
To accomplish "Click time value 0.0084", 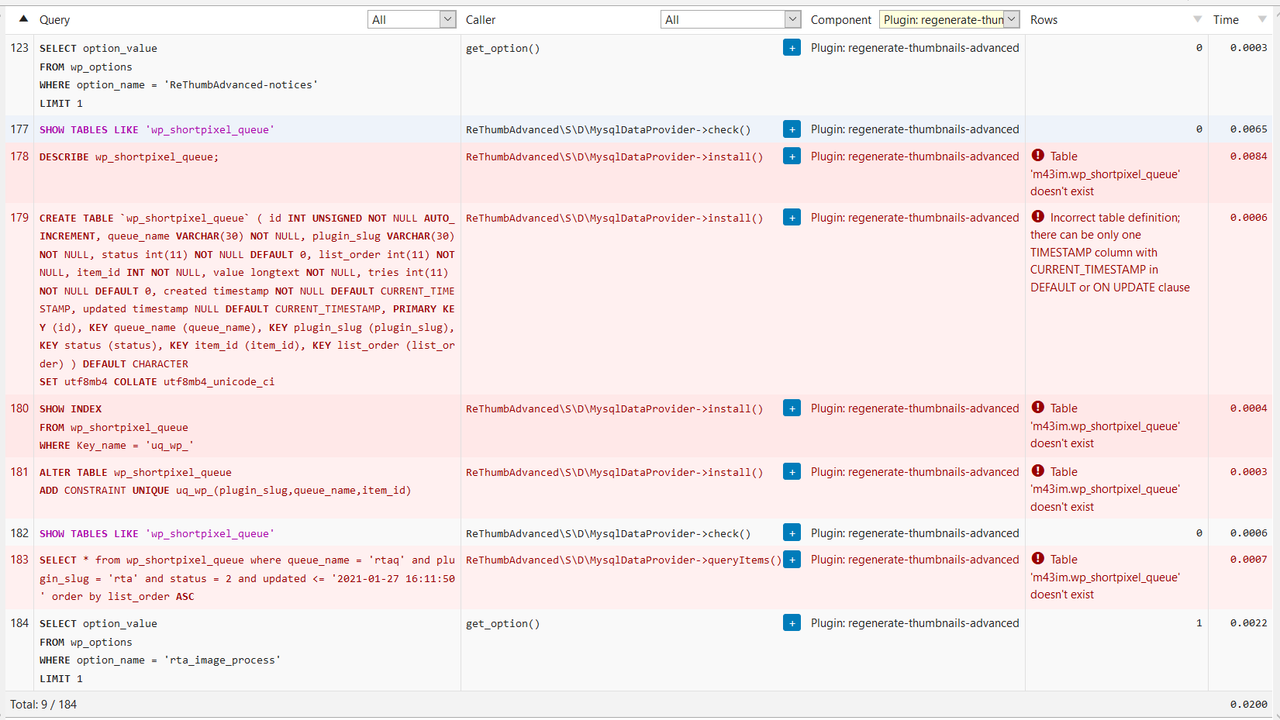I will tap(1249, 157).
